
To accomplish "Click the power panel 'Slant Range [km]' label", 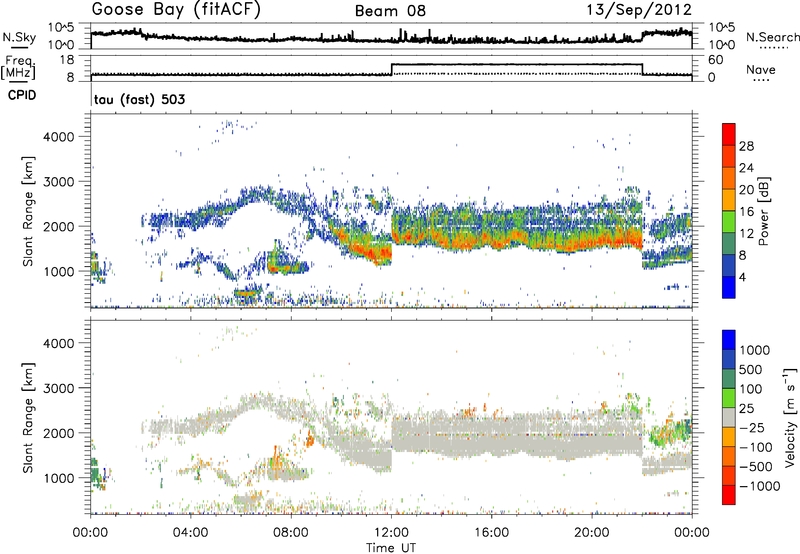I will point(28,211).
